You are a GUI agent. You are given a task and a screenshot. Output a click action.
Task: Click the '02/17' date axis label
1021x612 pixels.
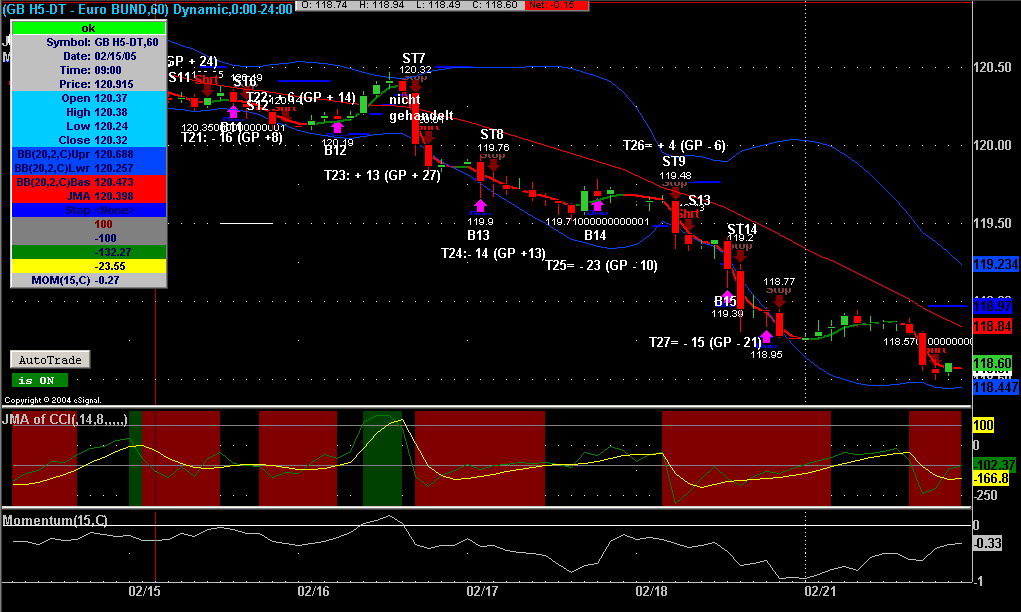(482, 591)
